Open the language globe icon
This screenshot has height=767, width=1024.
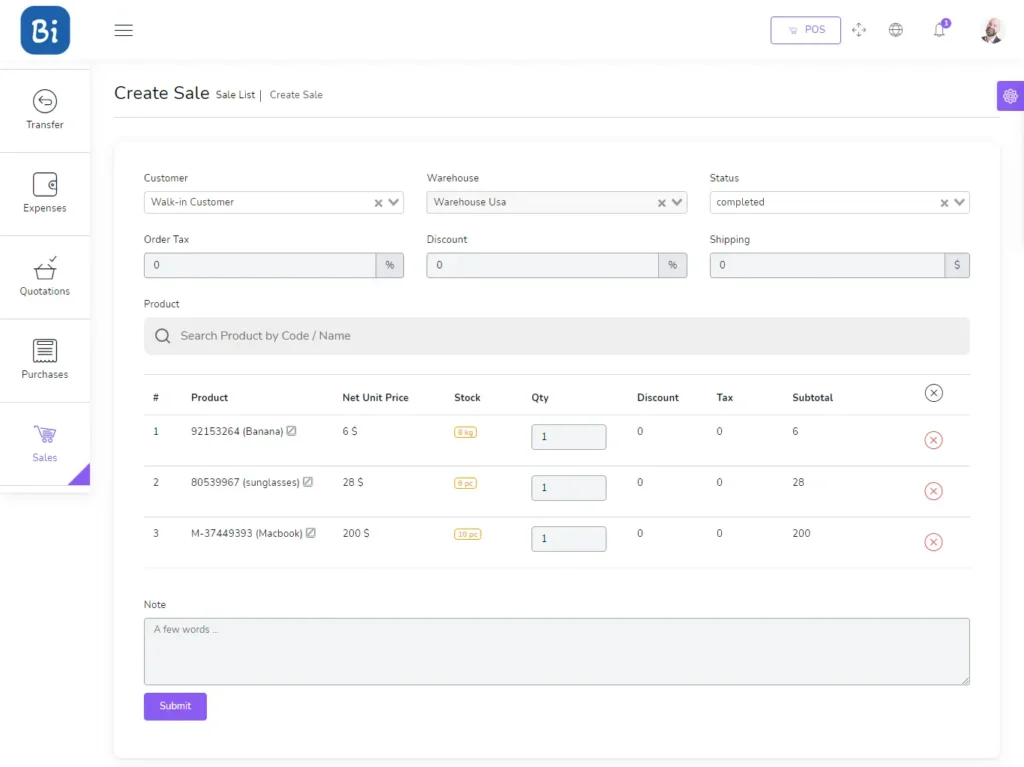click(x=896, y=30)
